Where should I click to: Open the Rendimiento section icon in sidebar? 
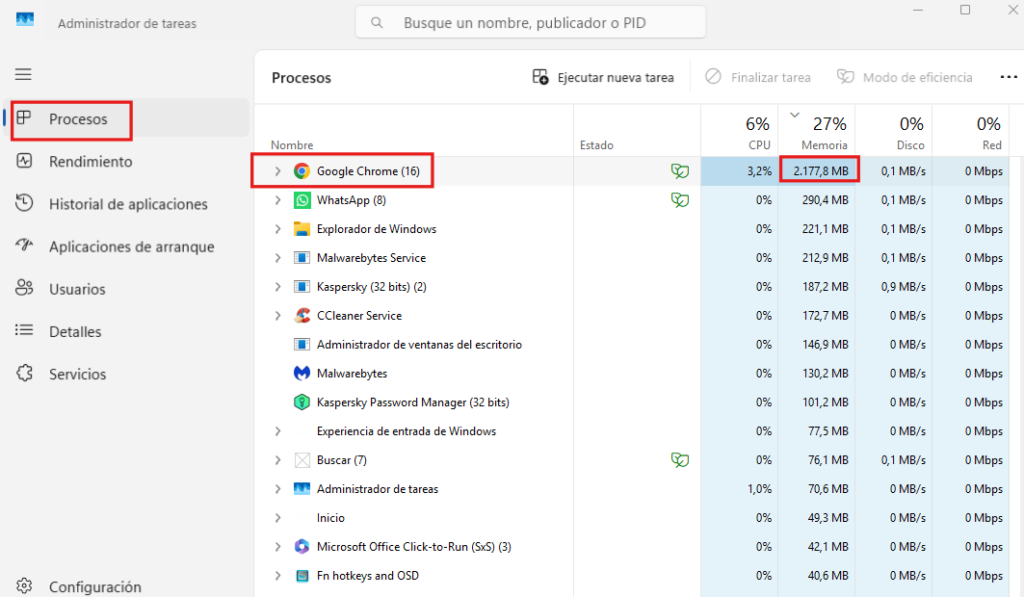click(23, 161)
